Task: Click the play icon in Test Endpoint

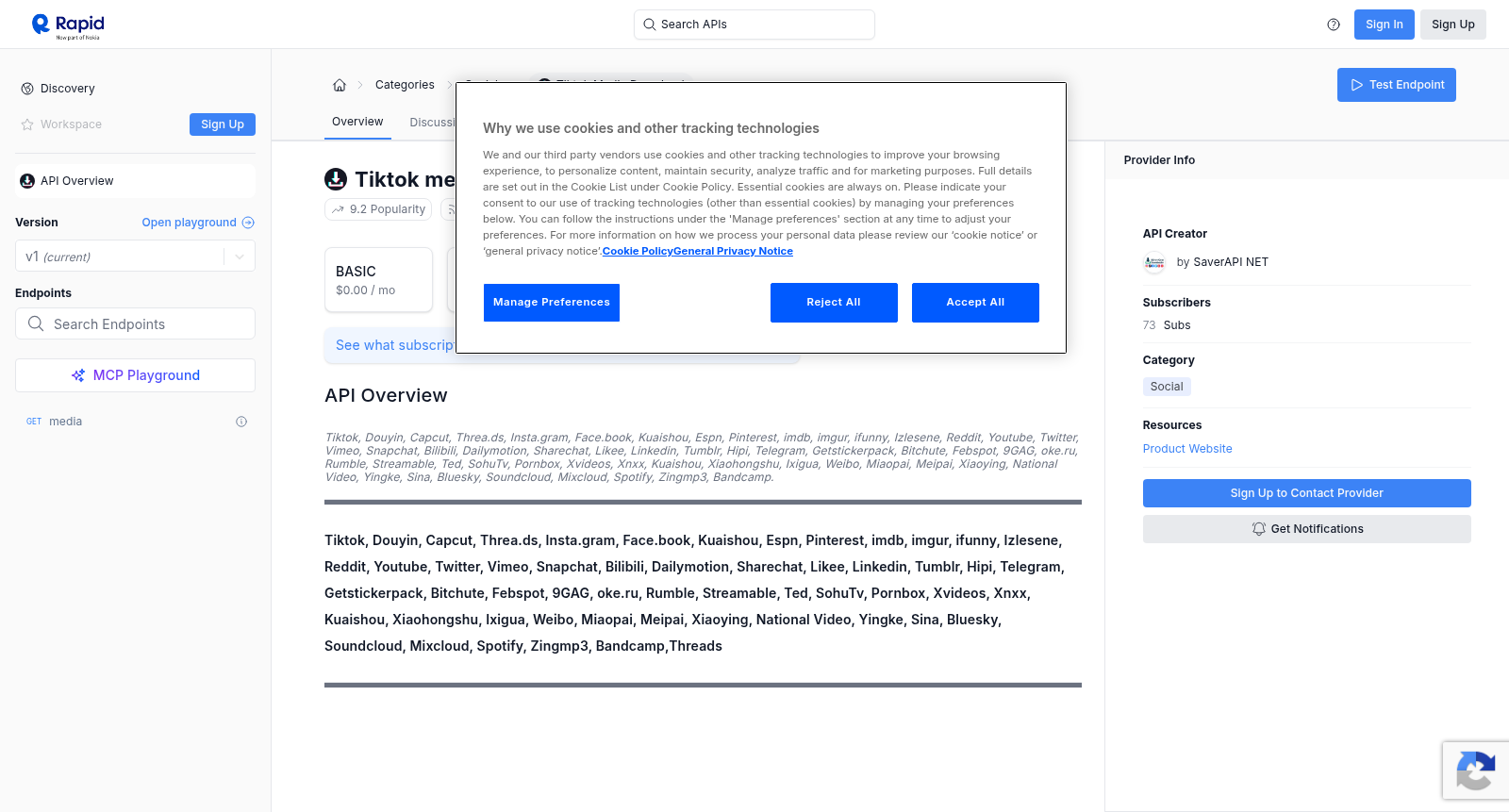Action: [1357, 85]
